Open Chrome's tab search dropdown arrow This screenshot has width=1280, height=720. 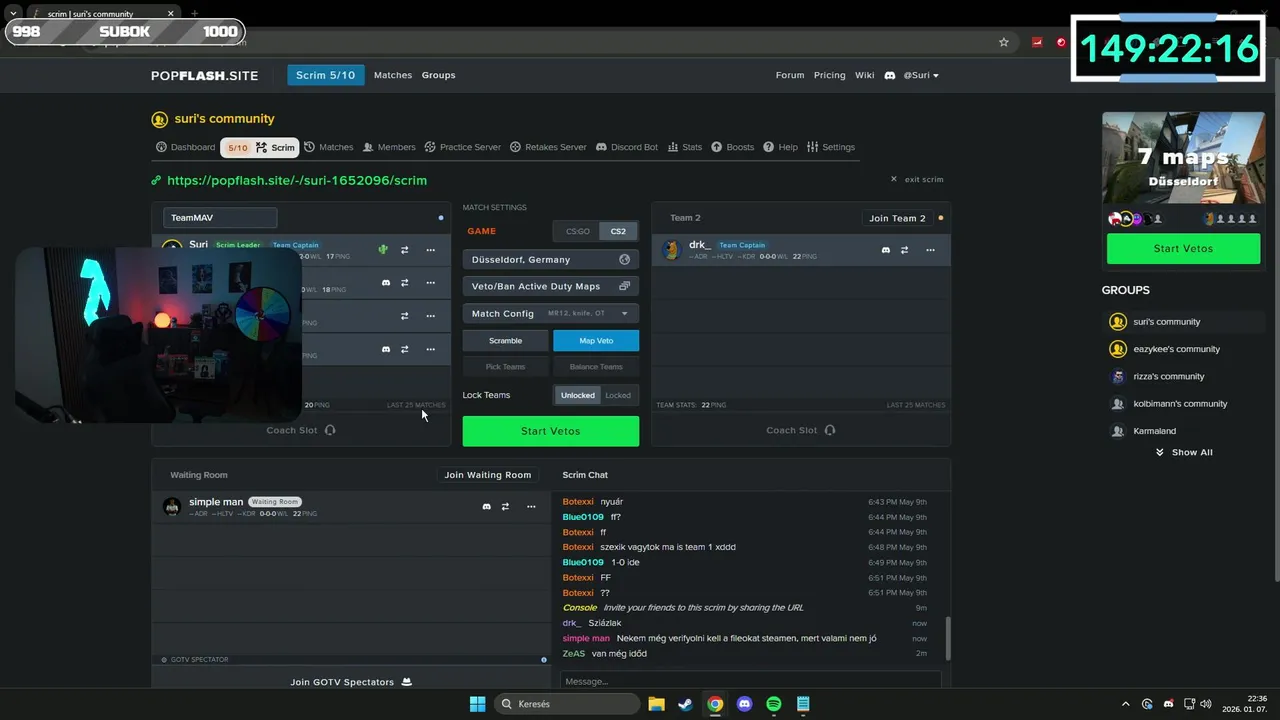click(13, 13)
